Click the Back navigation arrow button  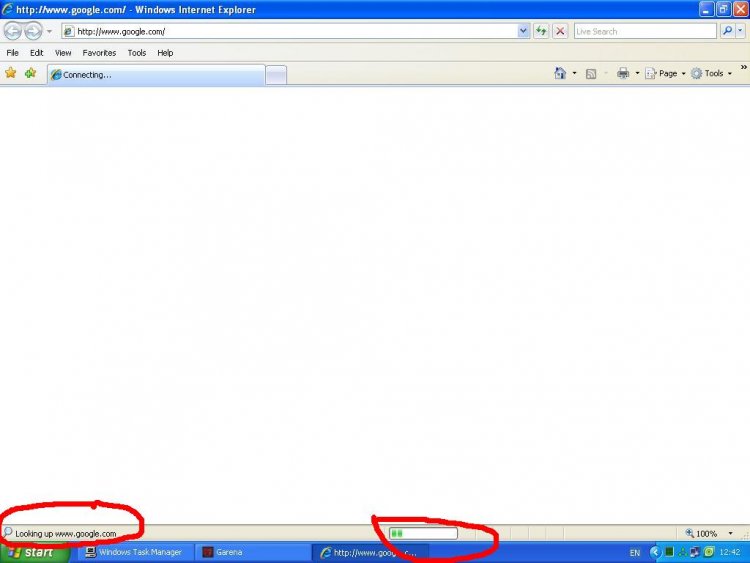pos(13,31)
